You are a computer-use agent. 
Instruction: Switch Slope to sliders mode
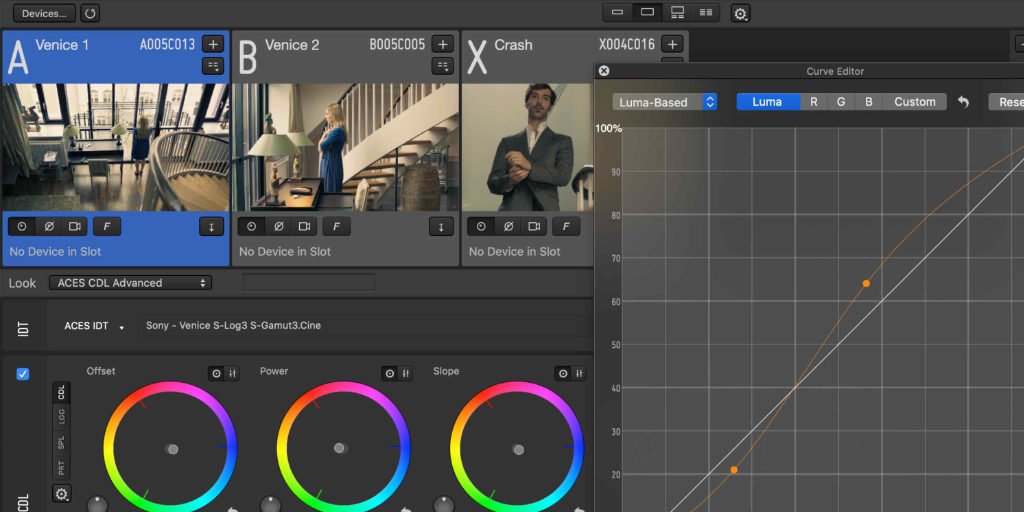tap(578, 374)
